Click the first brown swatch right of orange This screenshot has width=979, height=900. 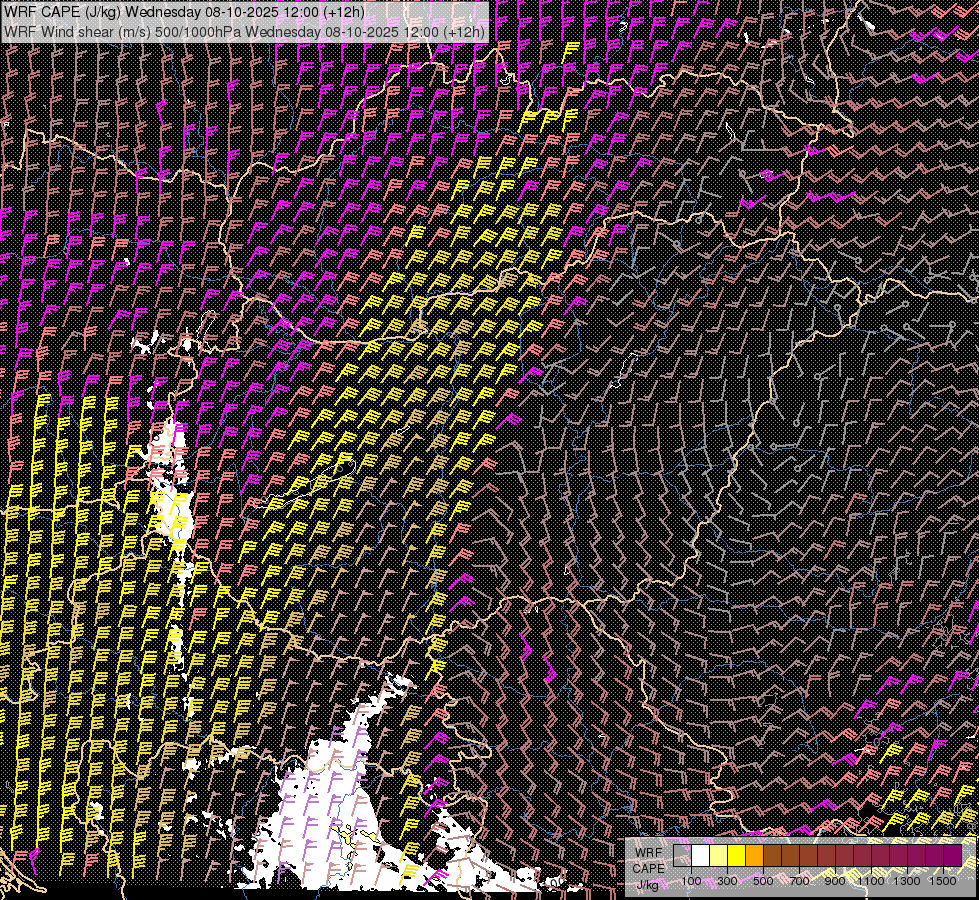pyautogui.click(x=773, y=856)
